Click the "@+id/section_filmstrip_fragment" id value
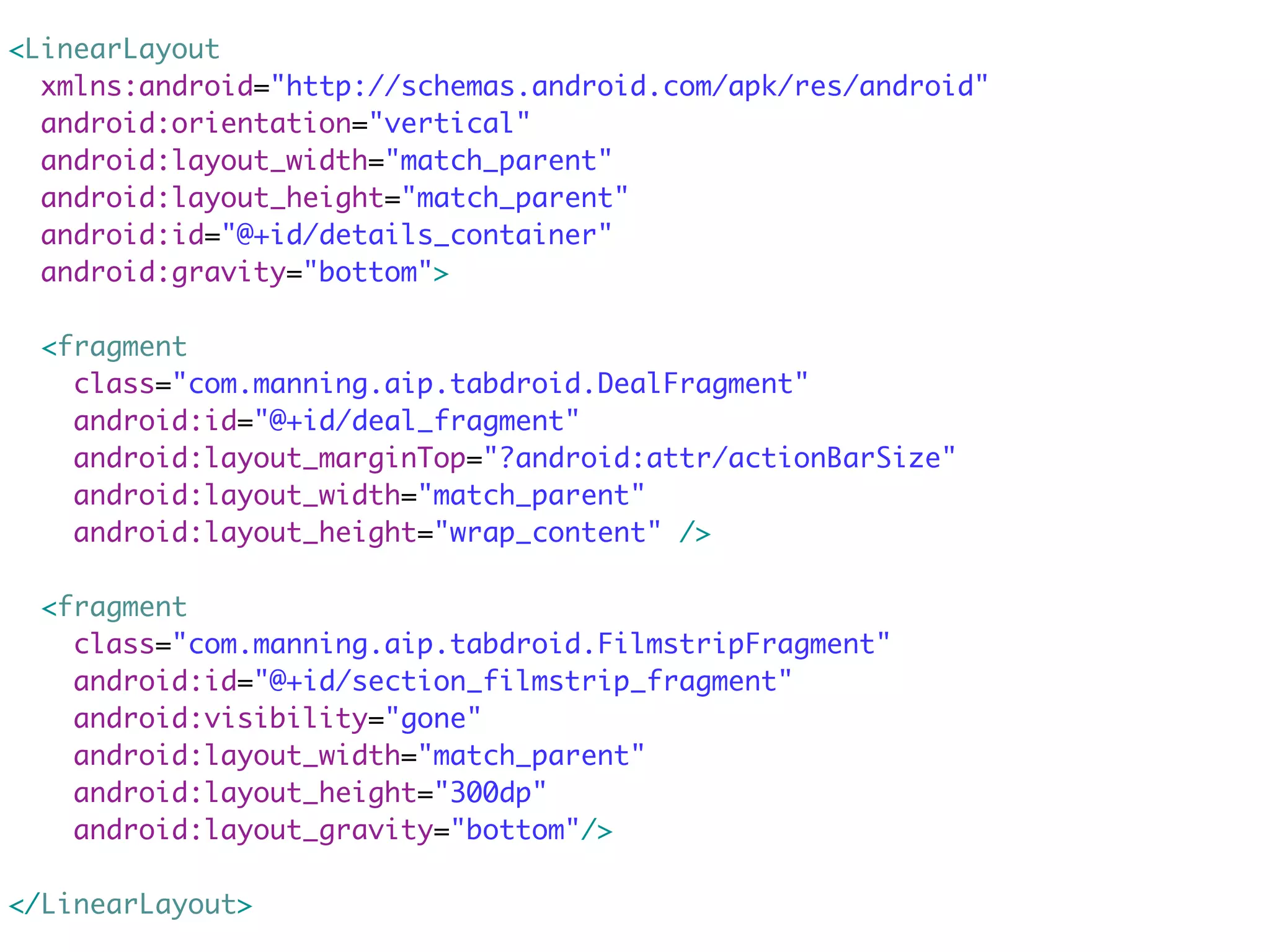 tap(523, 681)
